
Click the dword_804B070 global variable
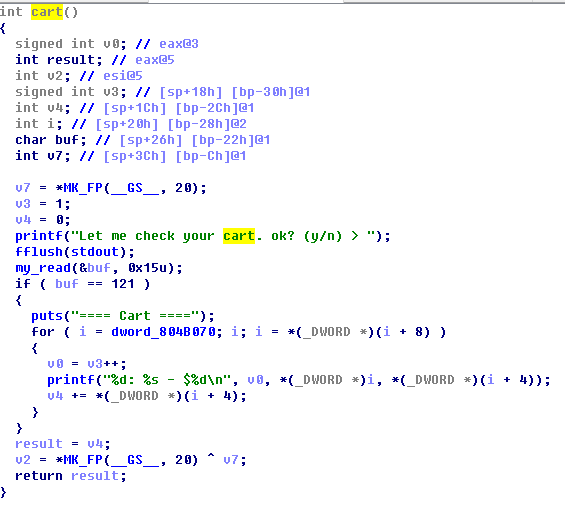(163, 331)
